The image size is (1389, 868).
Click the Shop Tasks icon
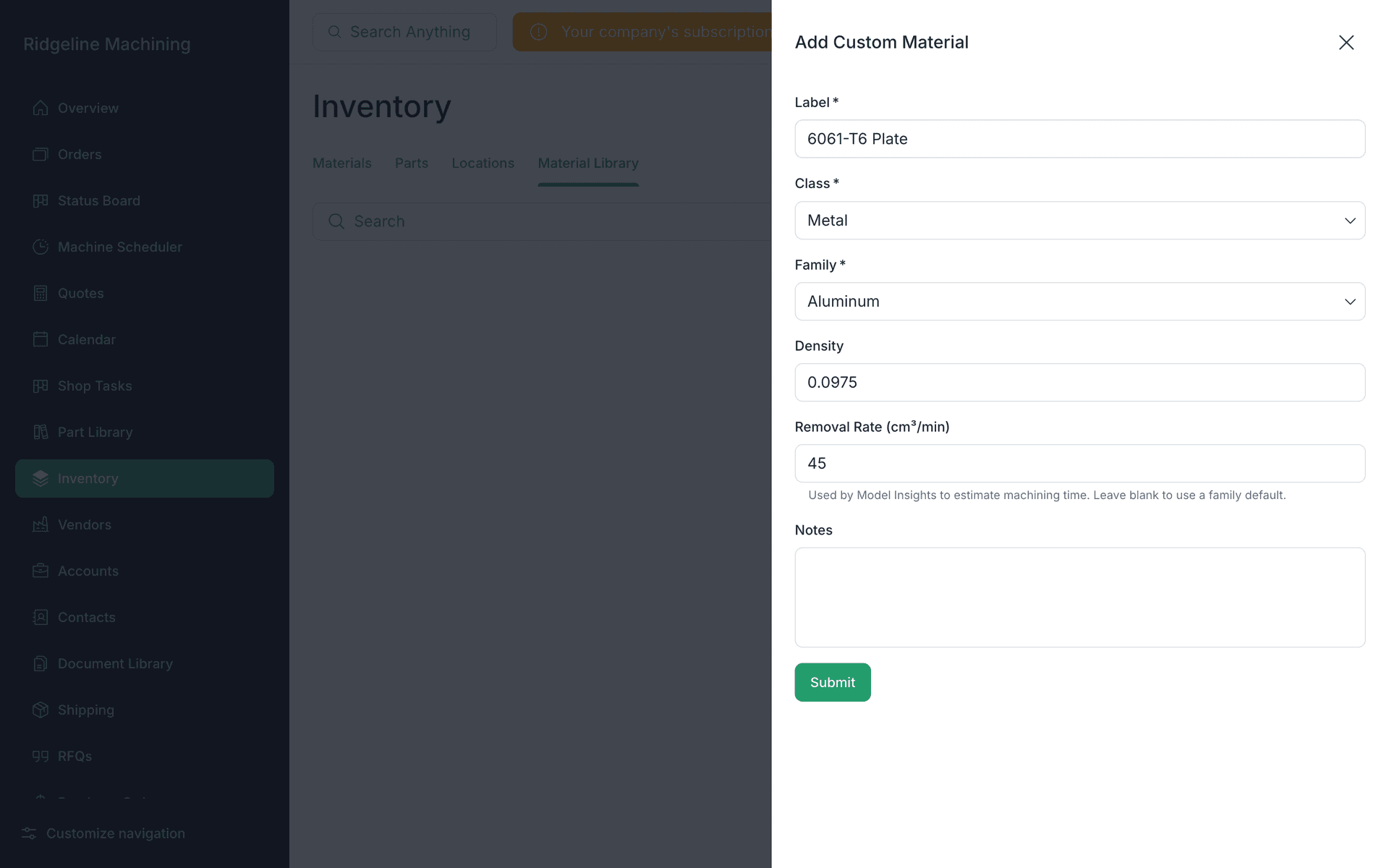tap(41, 386)
